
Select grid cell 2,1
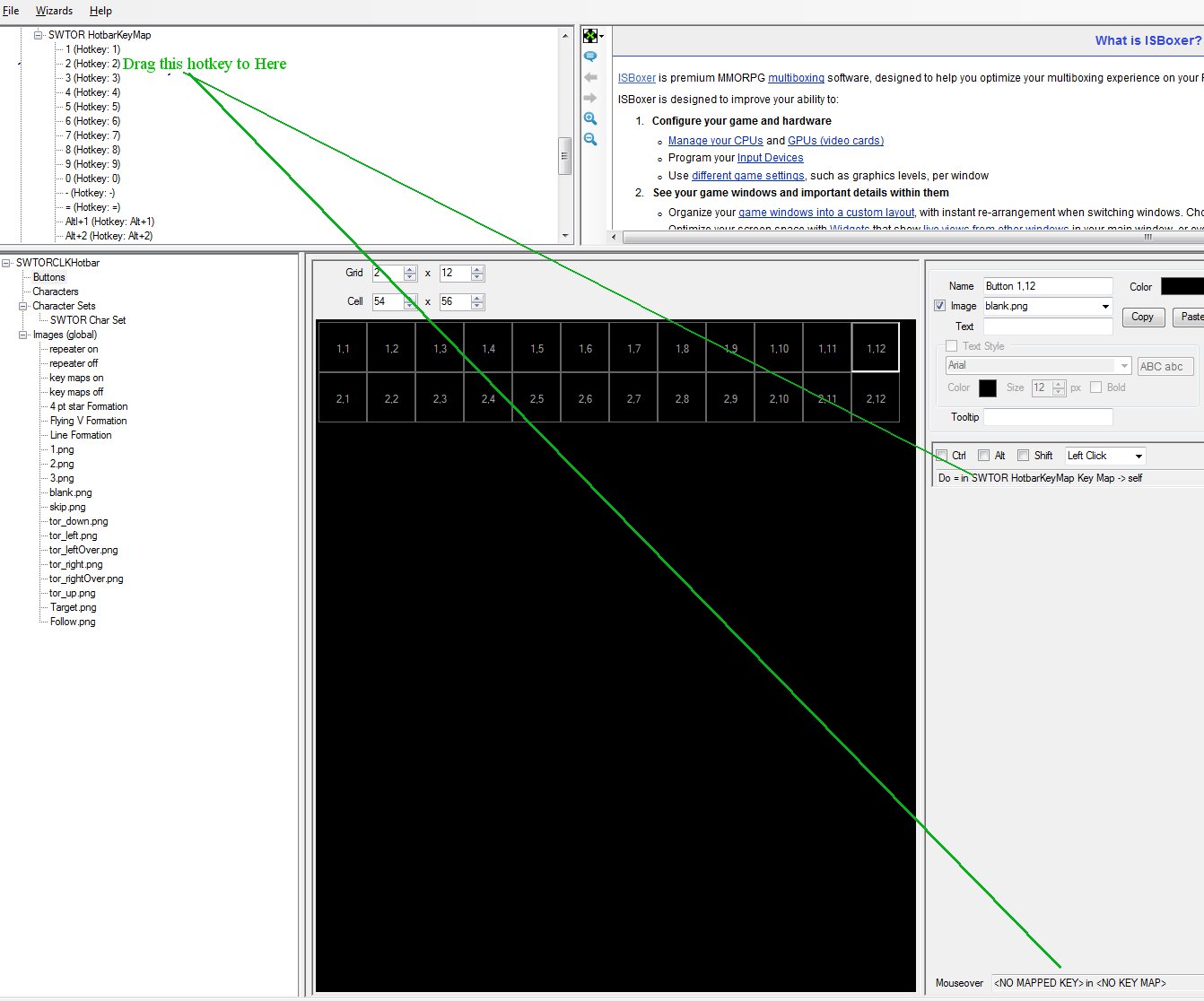pos(343,398)
